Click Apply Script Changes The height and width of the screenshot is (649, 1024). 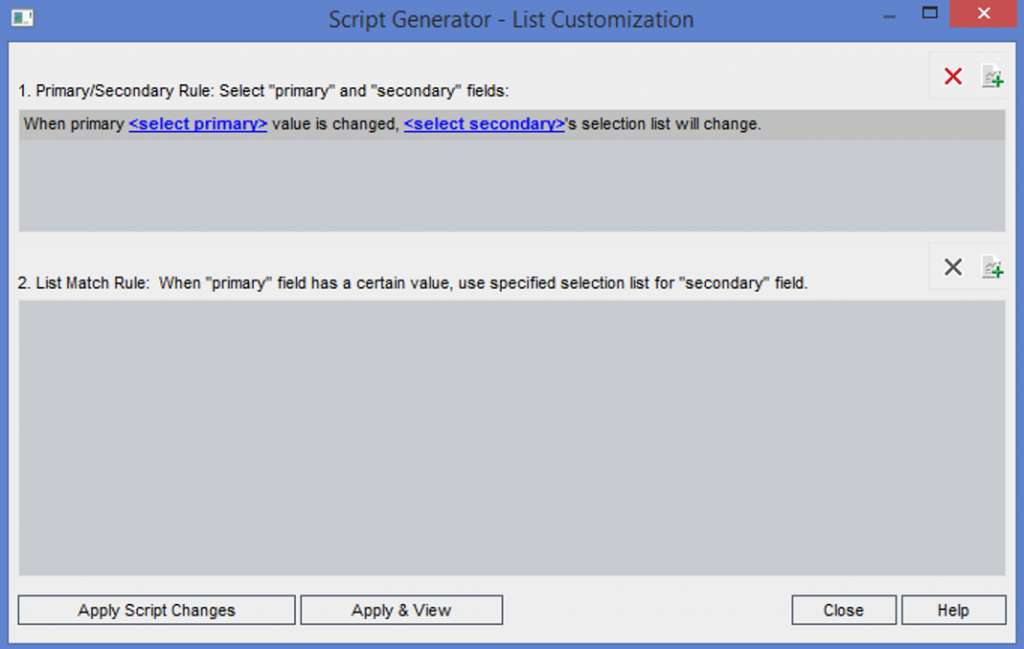(x=156, y=610)
